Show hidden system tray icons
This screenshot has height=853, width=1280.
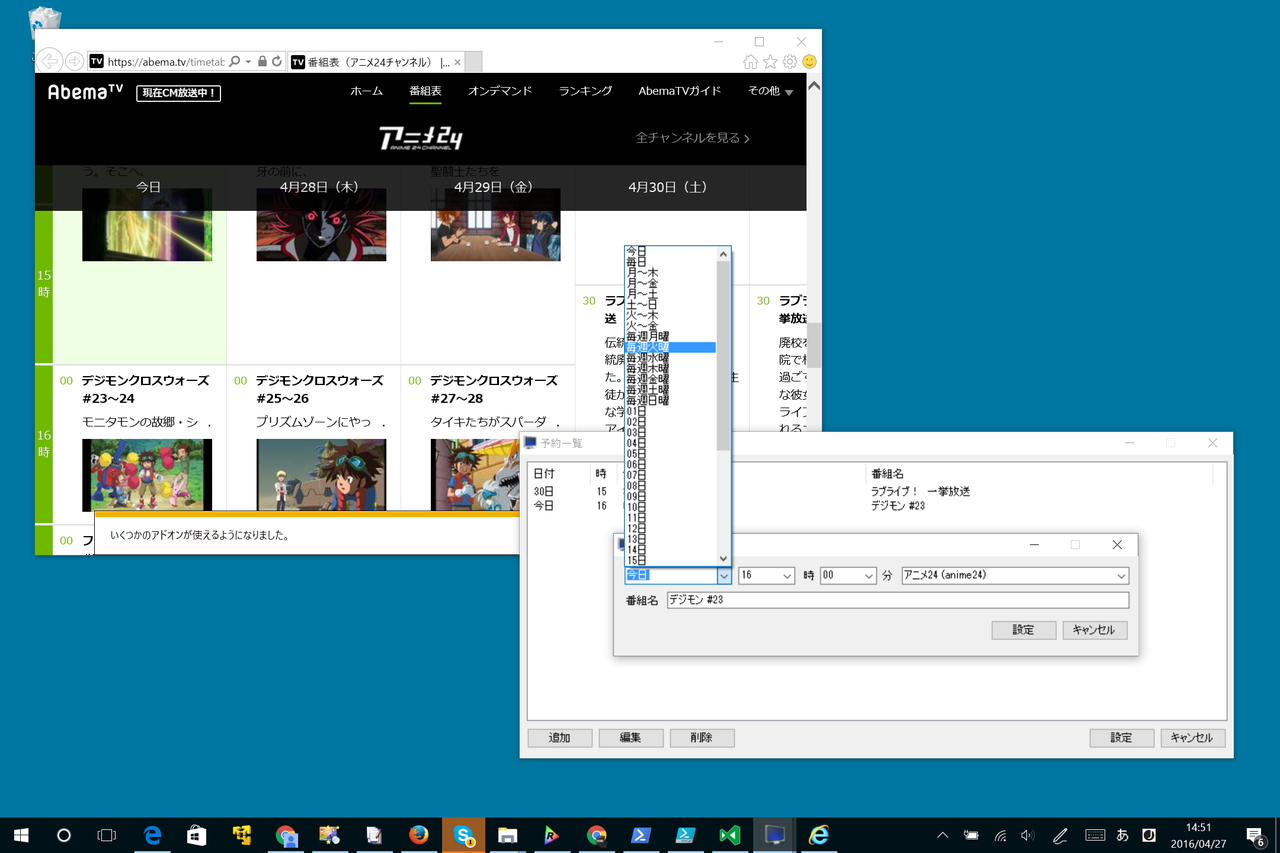pyautogui.click(x=942, y=835)
